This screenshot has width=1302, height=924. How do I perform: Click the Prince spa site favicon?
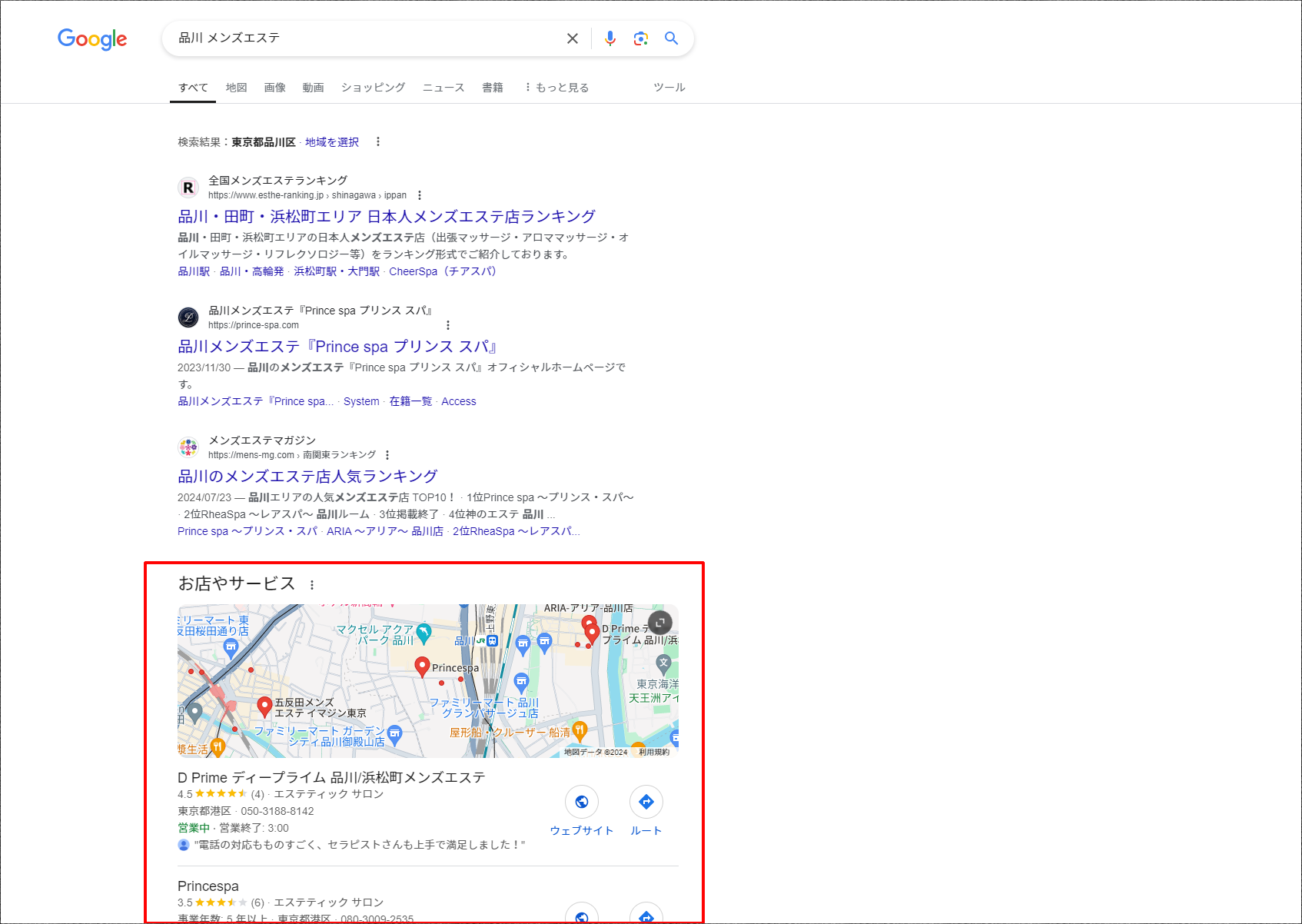coord(188,317)
